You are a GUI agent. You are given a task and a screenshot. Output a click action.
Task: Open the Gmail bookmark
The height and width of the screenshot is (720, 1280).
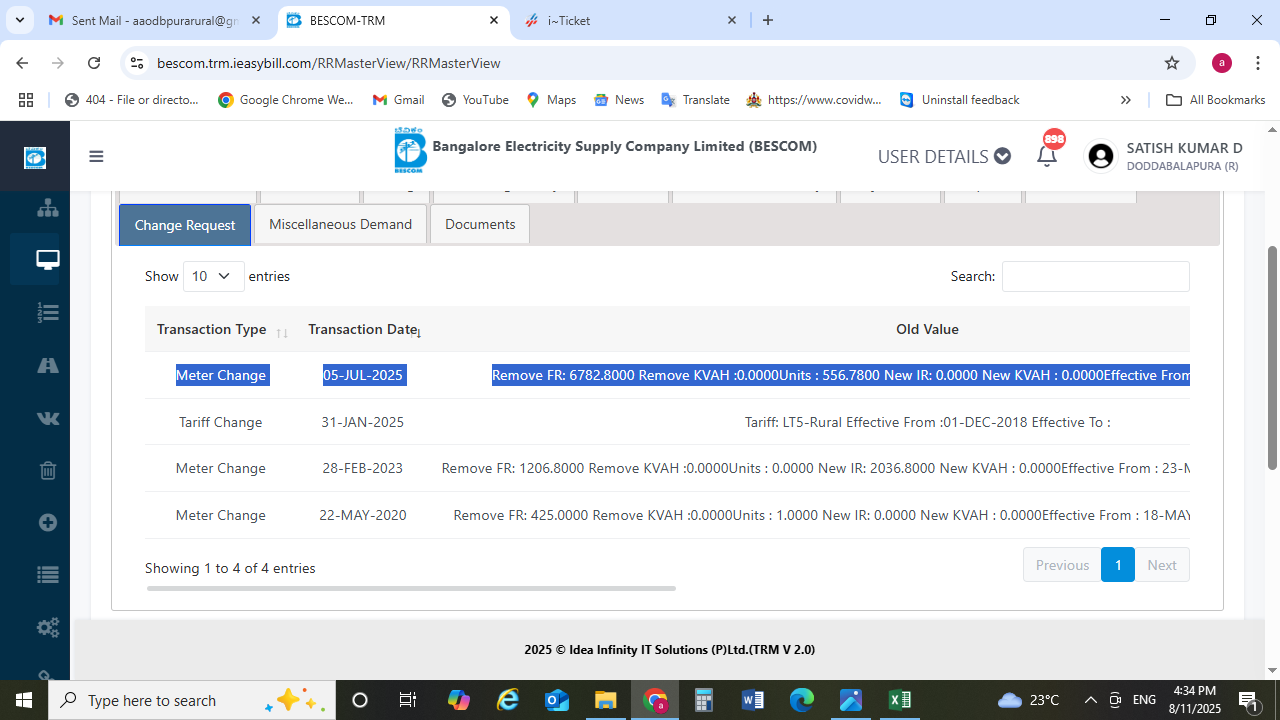point(398,100)
